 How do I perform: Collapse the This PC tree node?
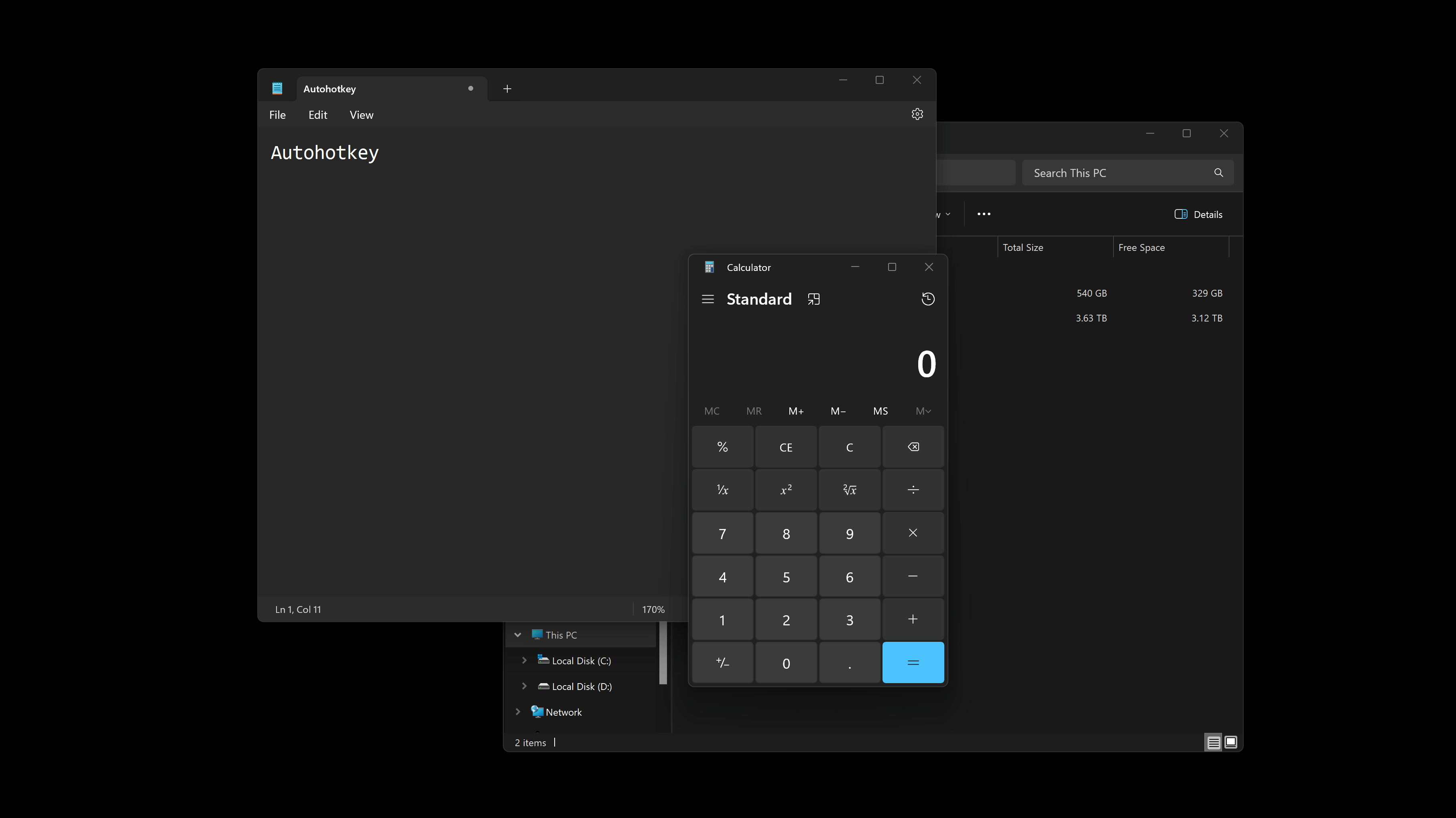518,635
